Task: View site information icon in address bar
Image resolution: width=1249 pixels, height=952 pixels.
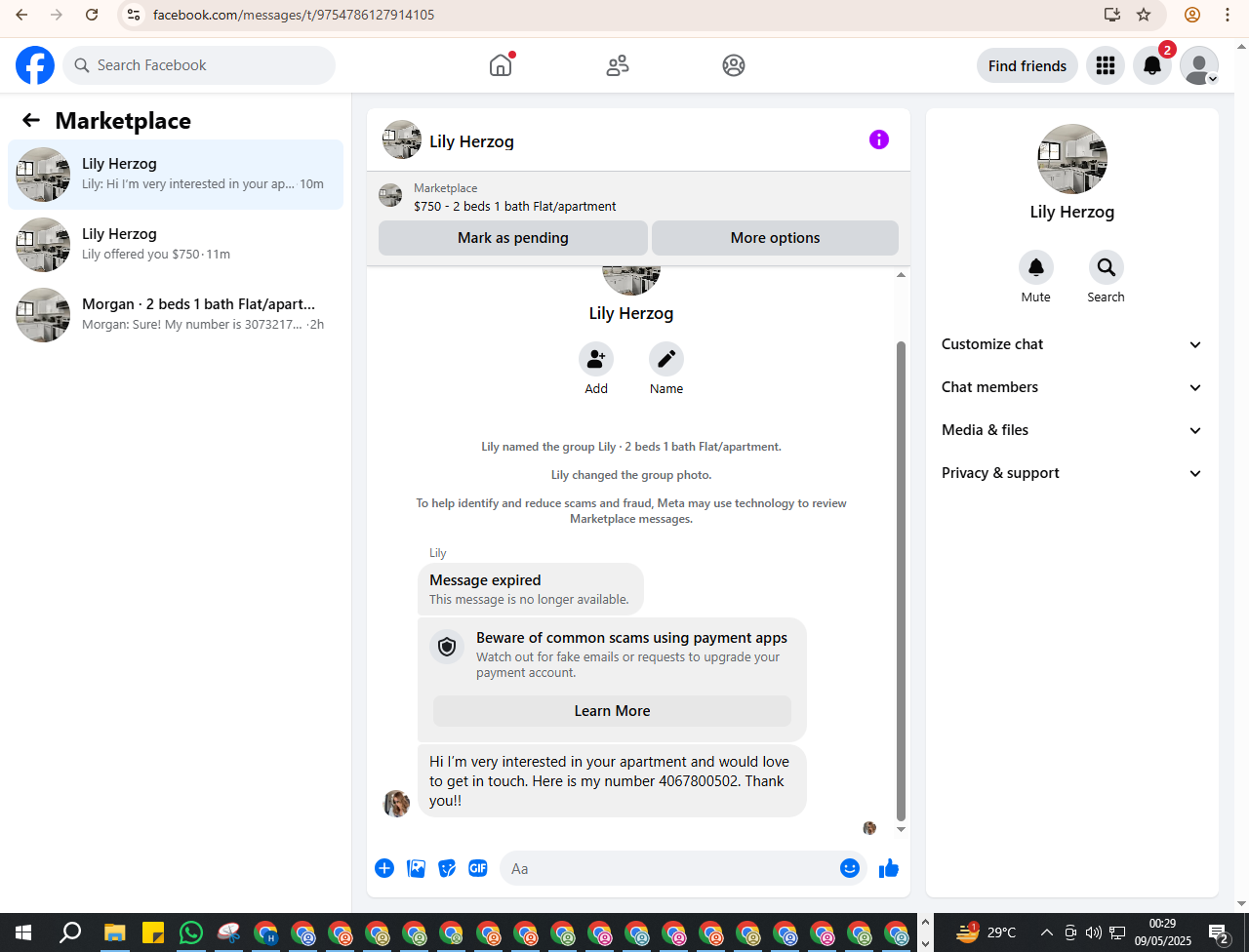Action: [x=135, y=15]
